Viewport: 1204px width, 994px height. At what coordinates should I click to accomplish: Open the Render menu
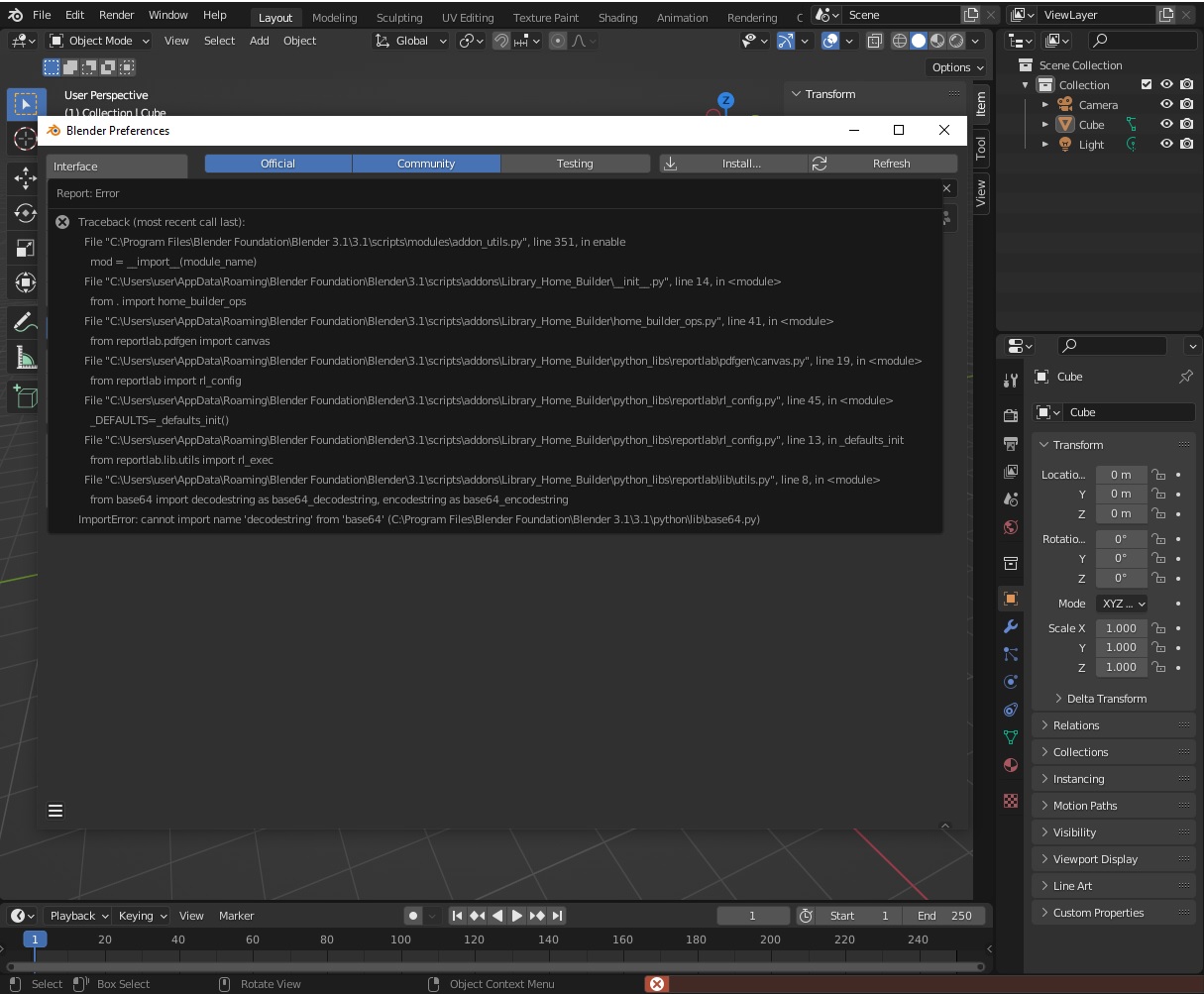click(x=117, y=15)
